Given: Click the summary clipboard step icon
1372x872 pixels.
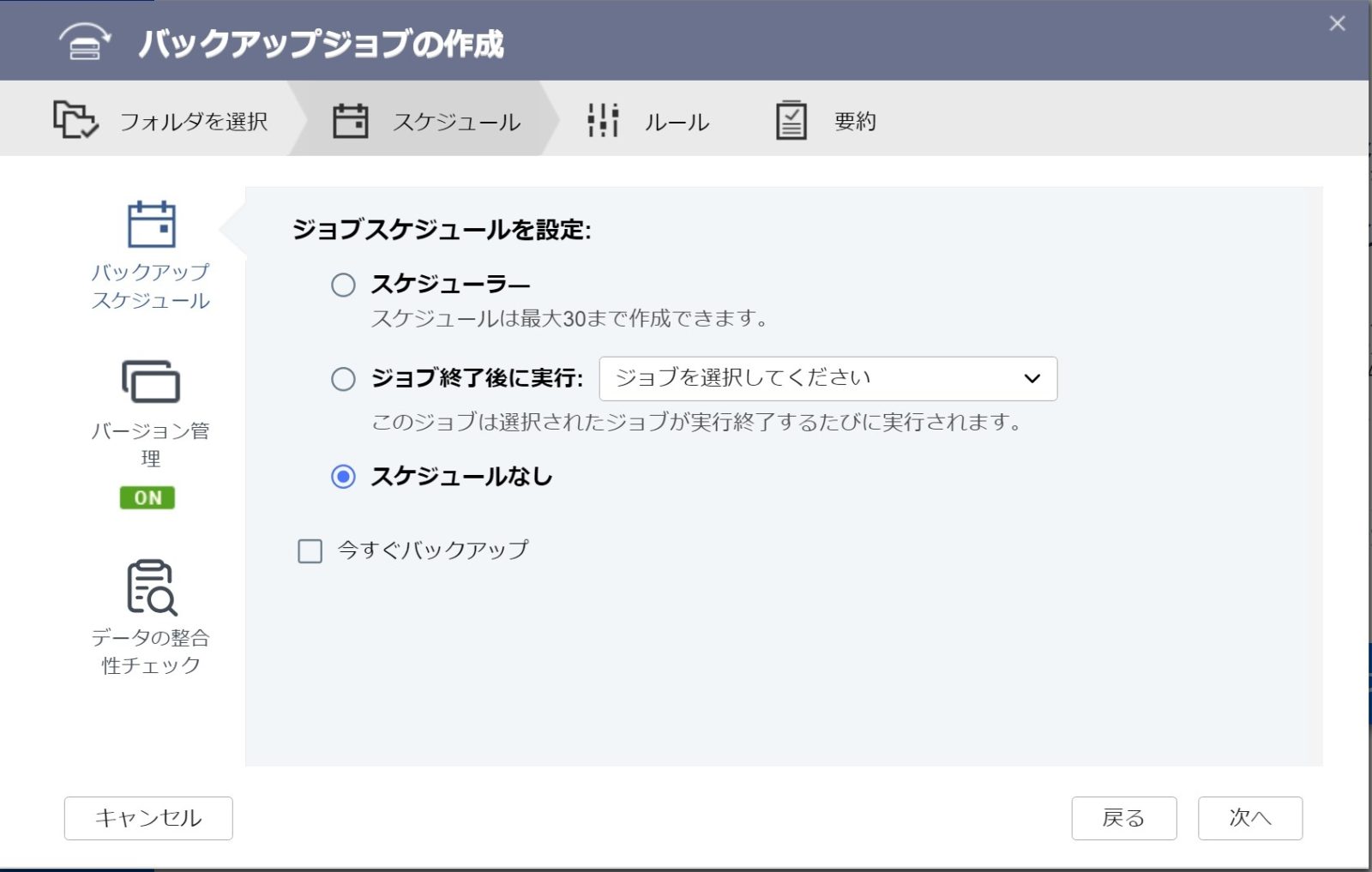Looking at the screenshot, I should (x=791, y=120).
